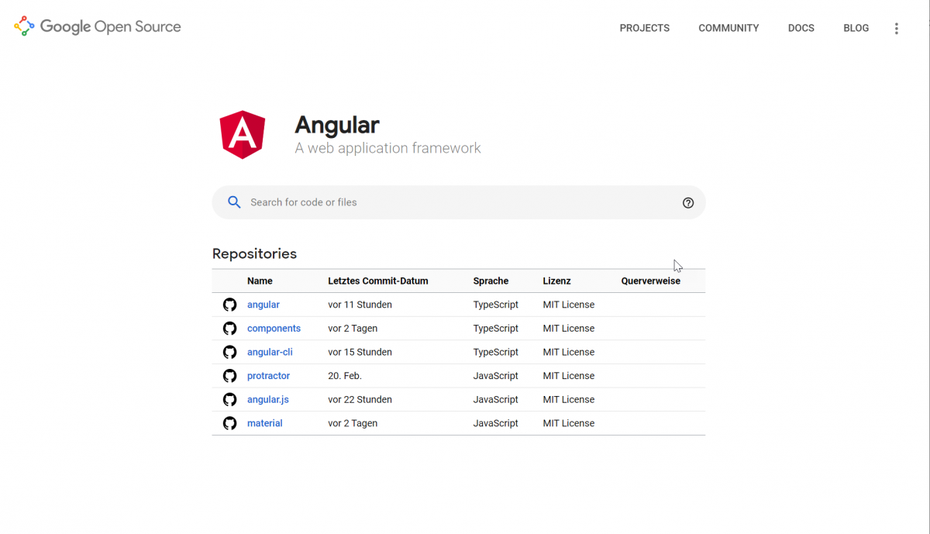Open the components repository link
This screenshot has width=930, height=534.
274,328
